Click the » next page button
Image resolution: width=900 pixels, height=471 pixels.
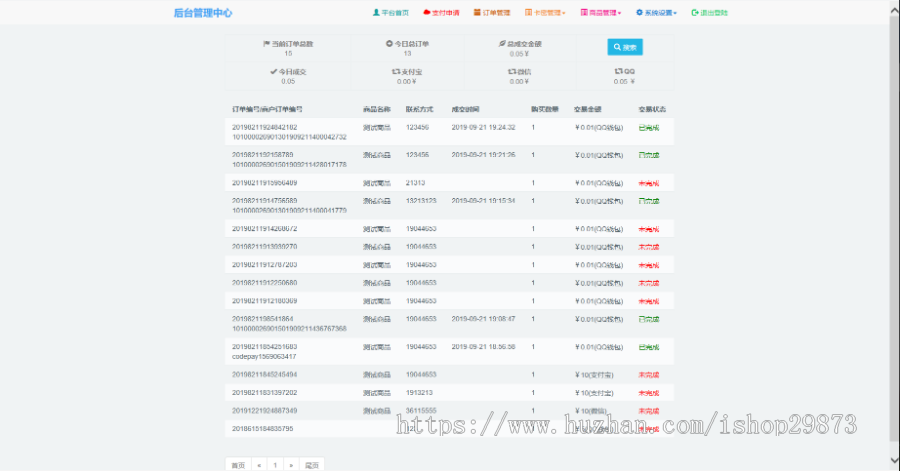tap(292, 465)
